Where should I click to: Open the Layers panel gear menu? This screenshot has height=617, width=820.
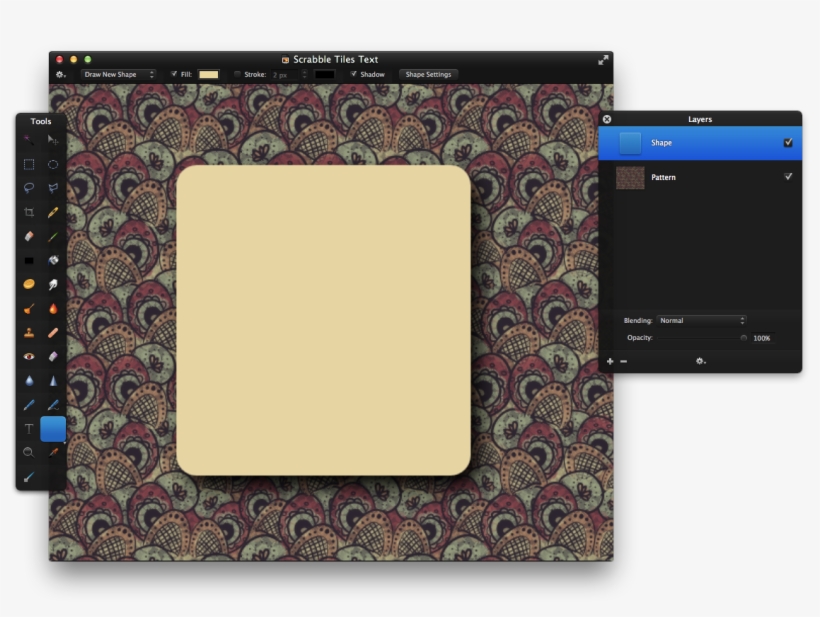700,361
